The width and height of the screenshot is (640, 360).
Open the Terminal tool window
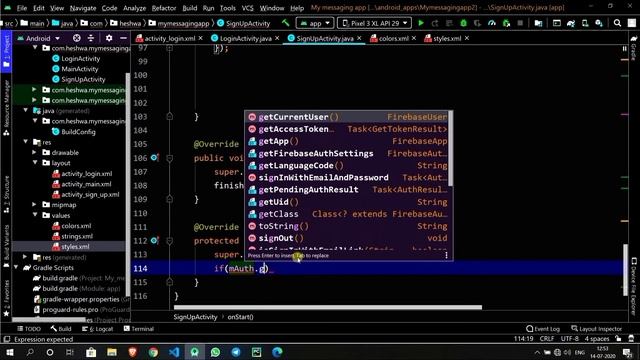138,329
